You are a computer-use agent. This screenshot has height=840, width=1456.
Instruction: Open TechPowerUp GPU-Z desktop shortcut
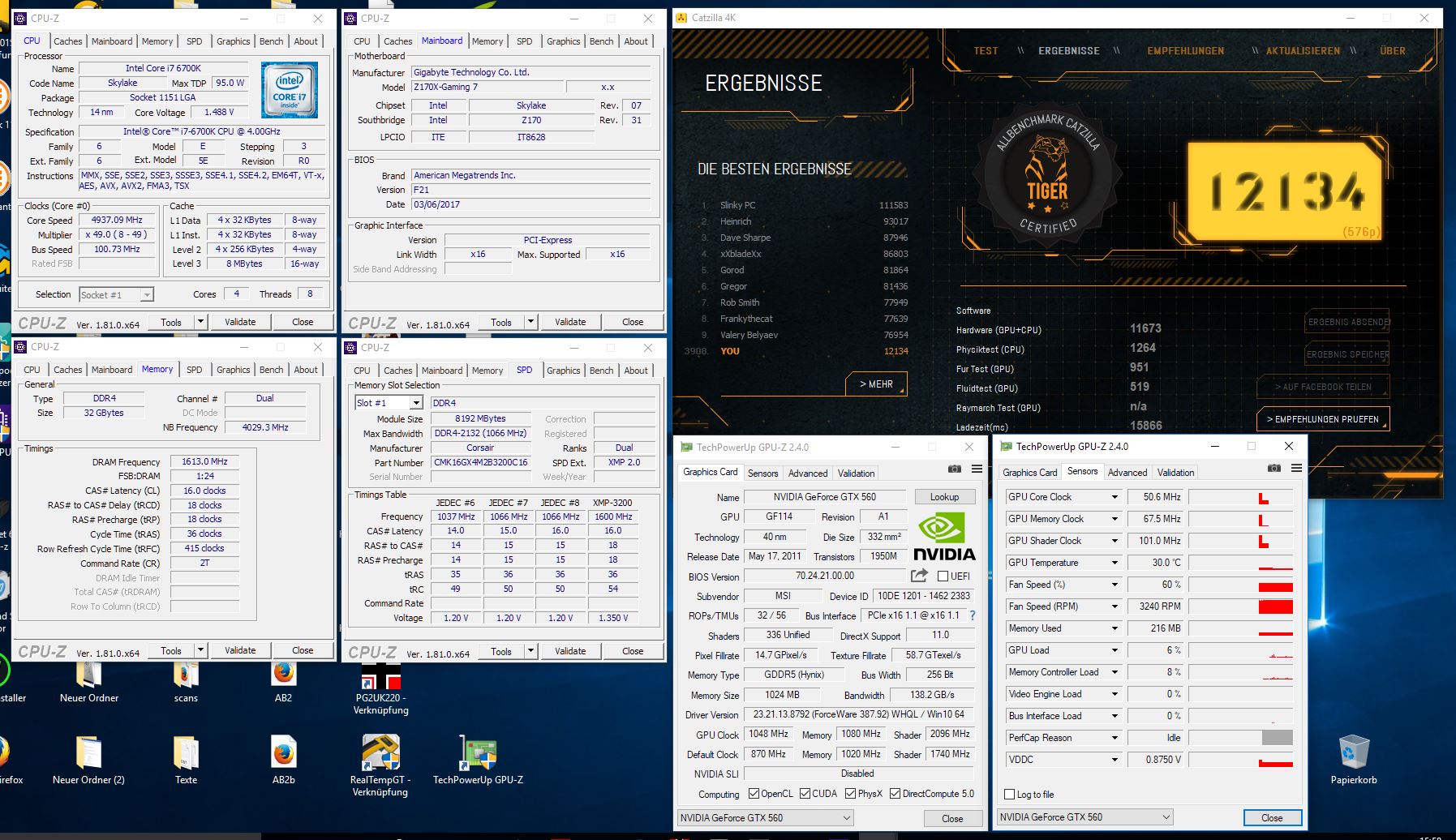tap(478, 760)
